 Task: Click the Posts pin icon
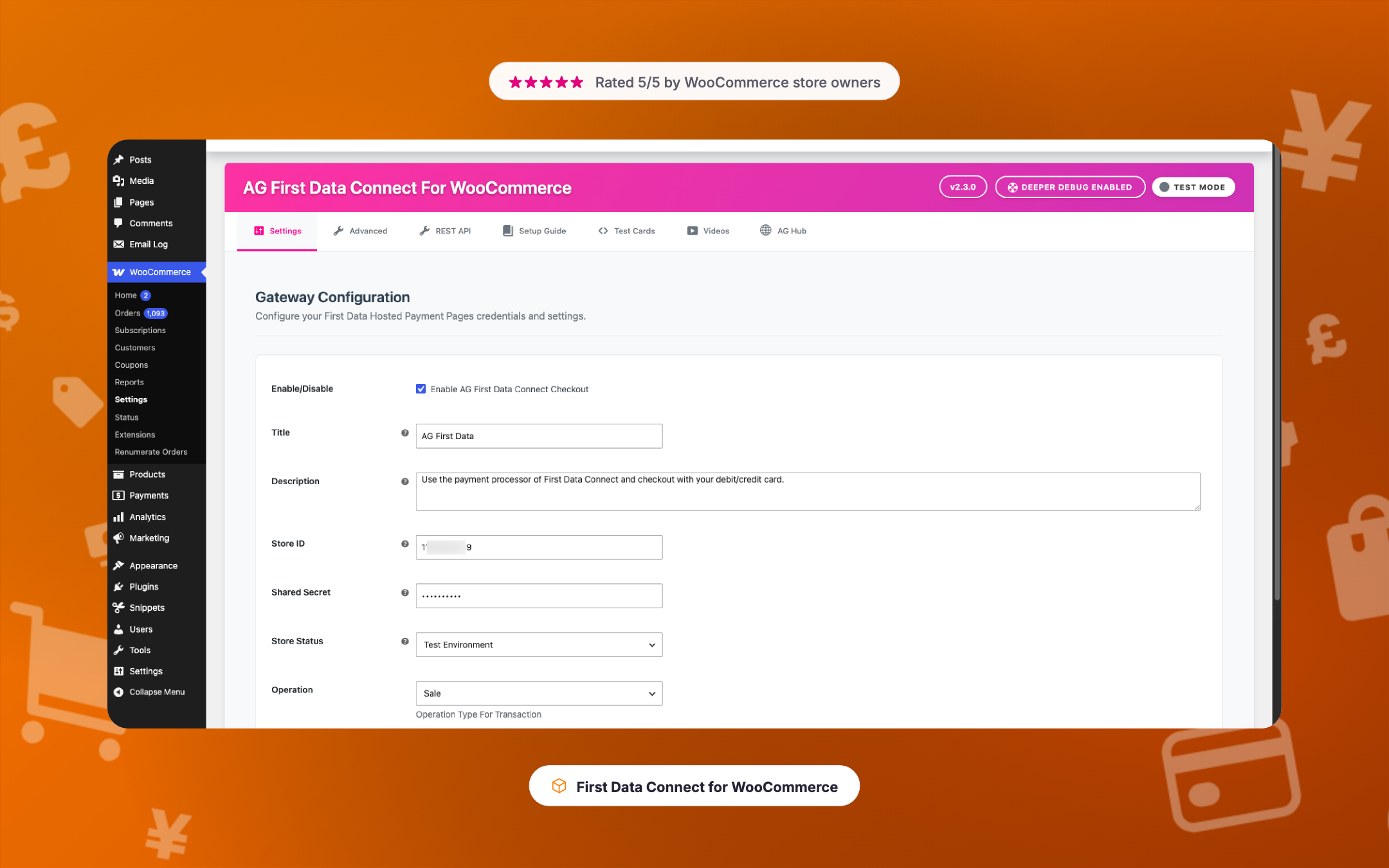pyautogui.click(x=118, y=159)
